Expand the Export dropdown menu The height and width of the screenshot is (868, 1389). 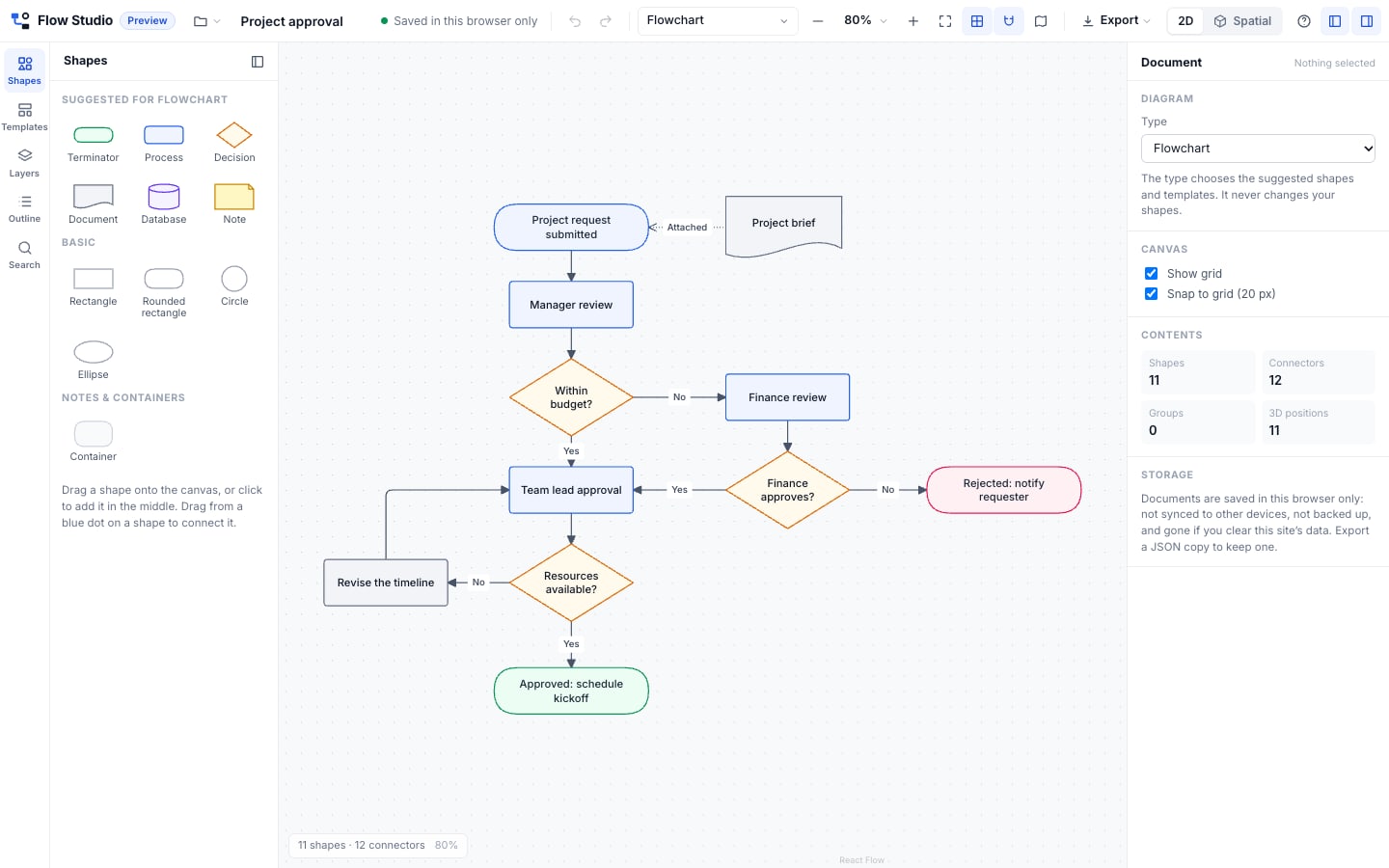click(1116, 21)
